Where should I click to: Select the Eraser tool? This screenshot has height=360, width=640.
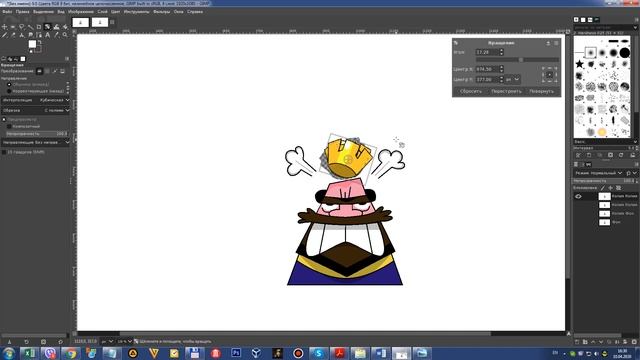(13, 36)
